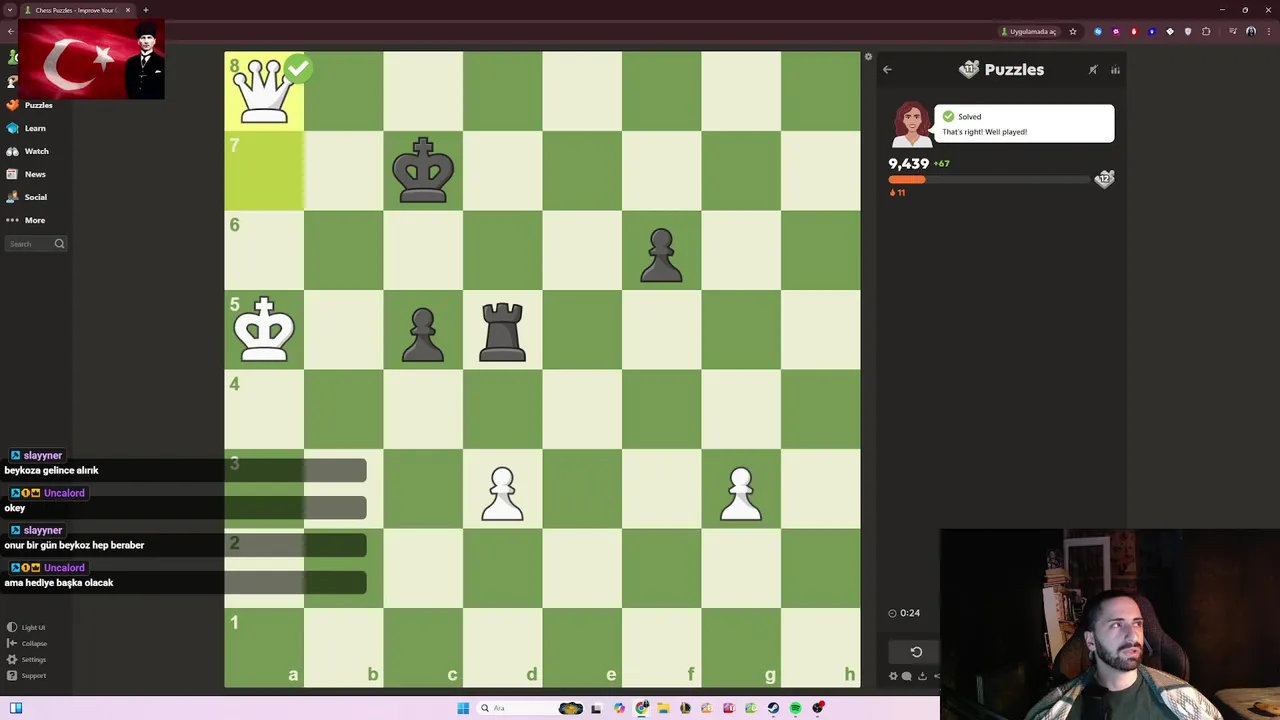Open Steam from the taskbar
Screen dimensions: 1280x720
(773, 708)
